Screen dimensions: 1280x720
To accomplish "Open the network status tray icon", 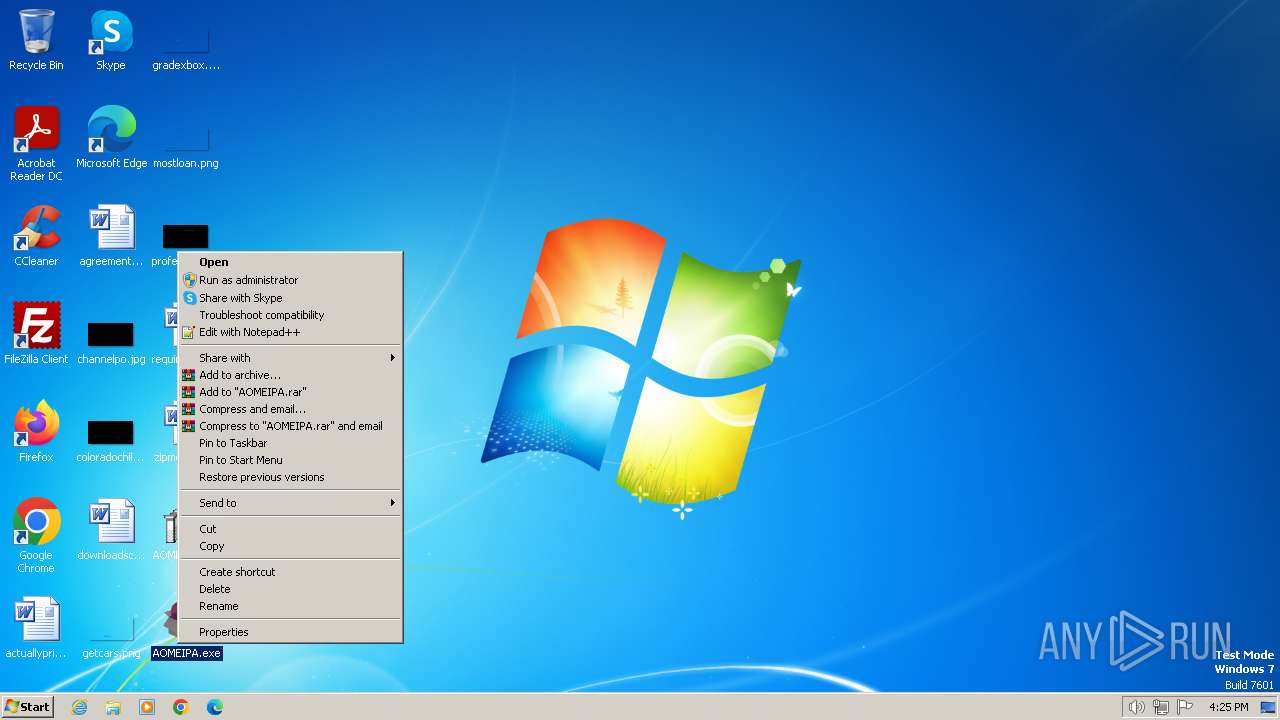I will point(1161,707).
